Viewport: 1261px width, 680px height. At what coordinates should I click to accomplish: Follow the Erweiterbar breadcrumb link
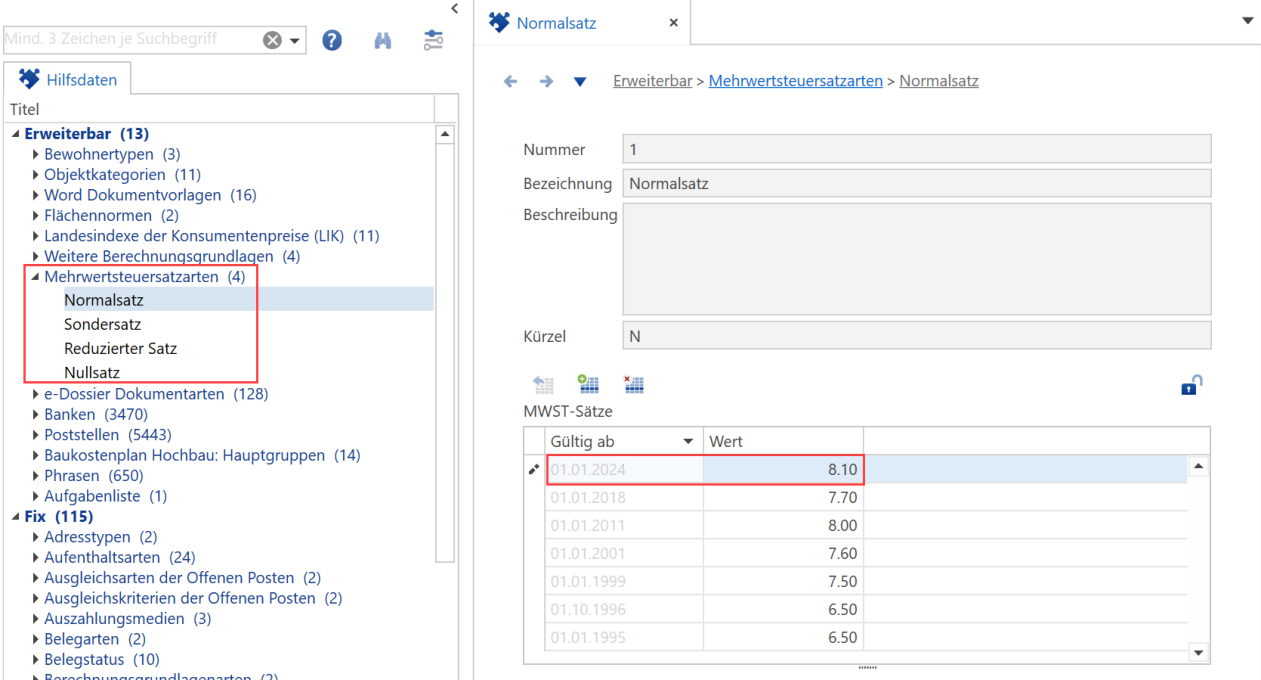[652, 81]
